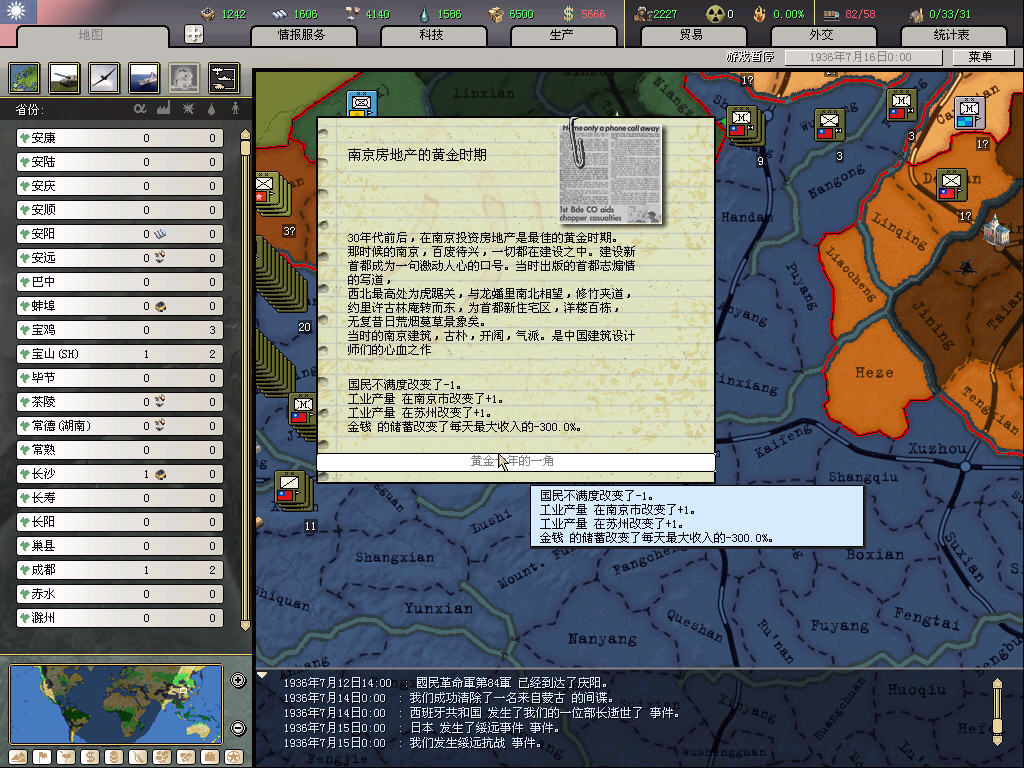The width and height of the screenshot is (1024, 768).
Task: Click the four-arrow map centering icon
Action: point(194,34)
